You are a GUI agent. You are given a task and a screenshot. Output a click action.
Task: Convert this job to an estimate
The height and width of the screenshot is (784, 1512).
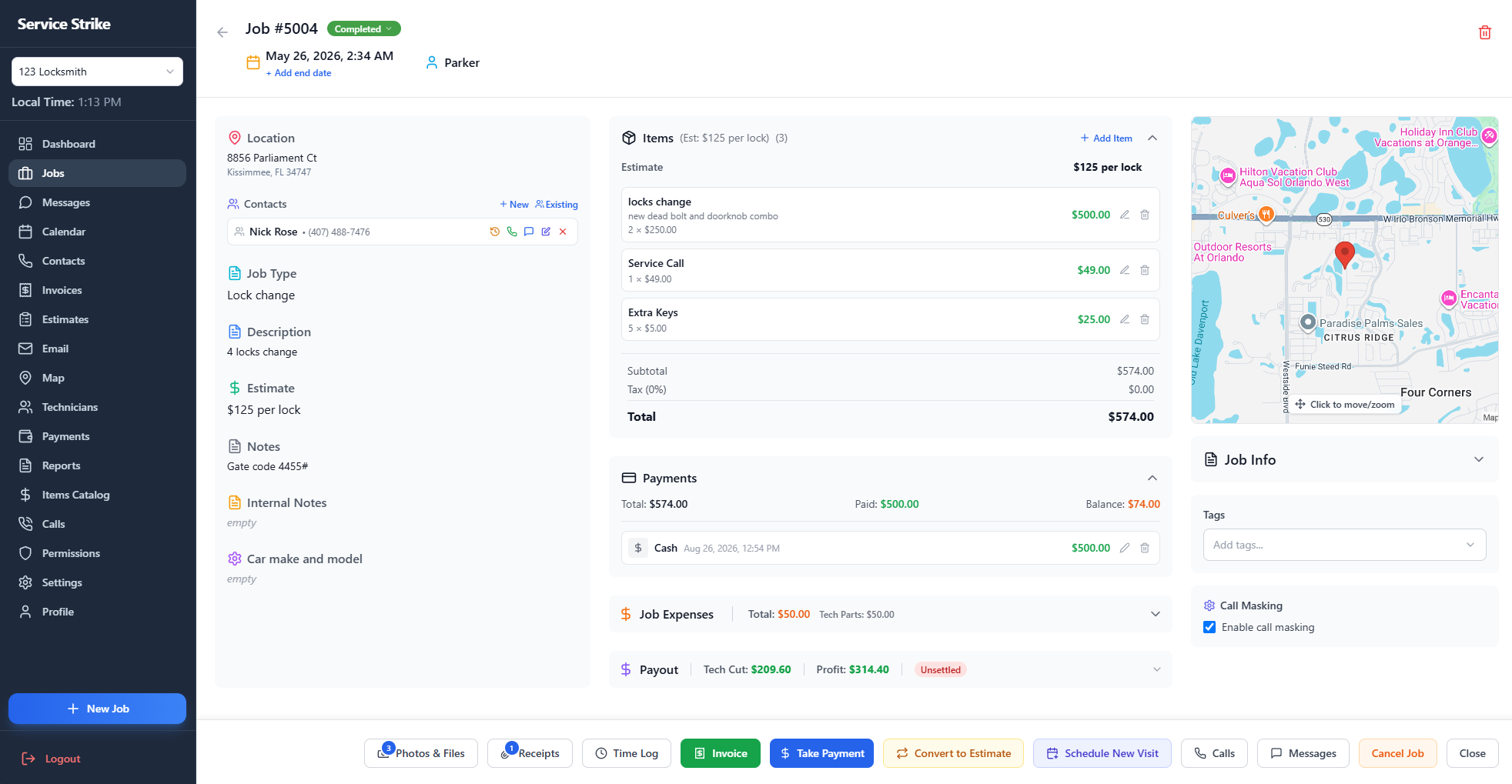953,753
